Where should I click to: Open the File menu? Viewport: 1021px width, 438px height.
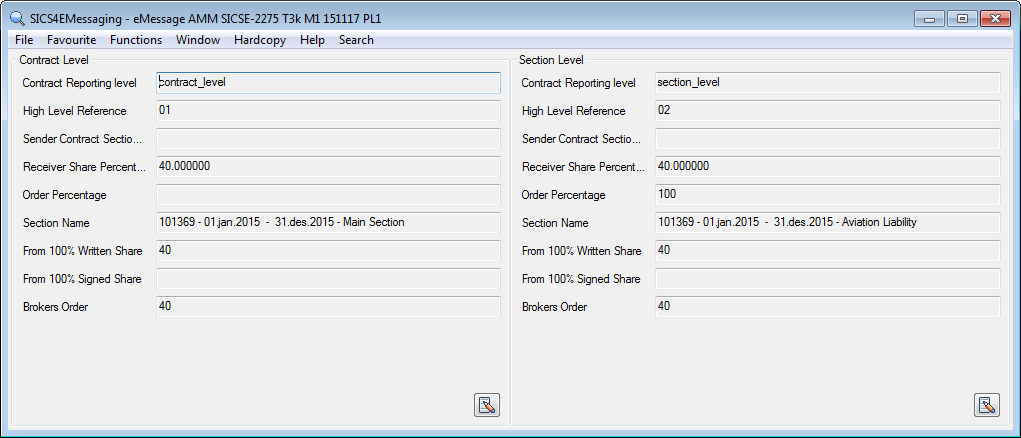coord(24,40)
